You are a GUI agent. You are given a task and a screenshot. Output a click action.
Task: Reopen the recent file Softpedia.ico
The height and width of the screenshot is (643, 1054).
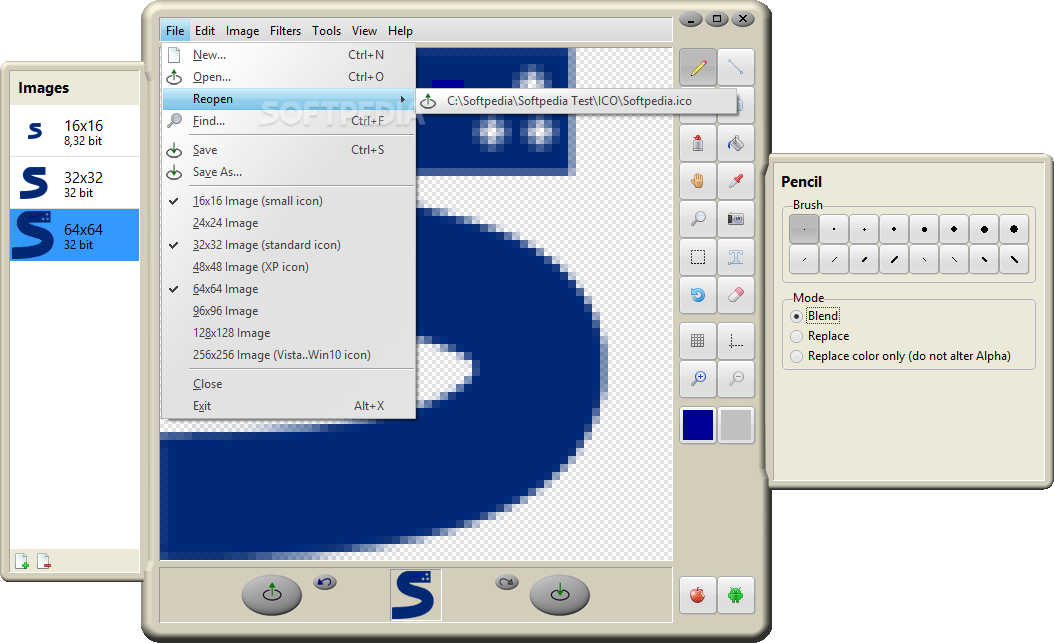tap(576, 101)
